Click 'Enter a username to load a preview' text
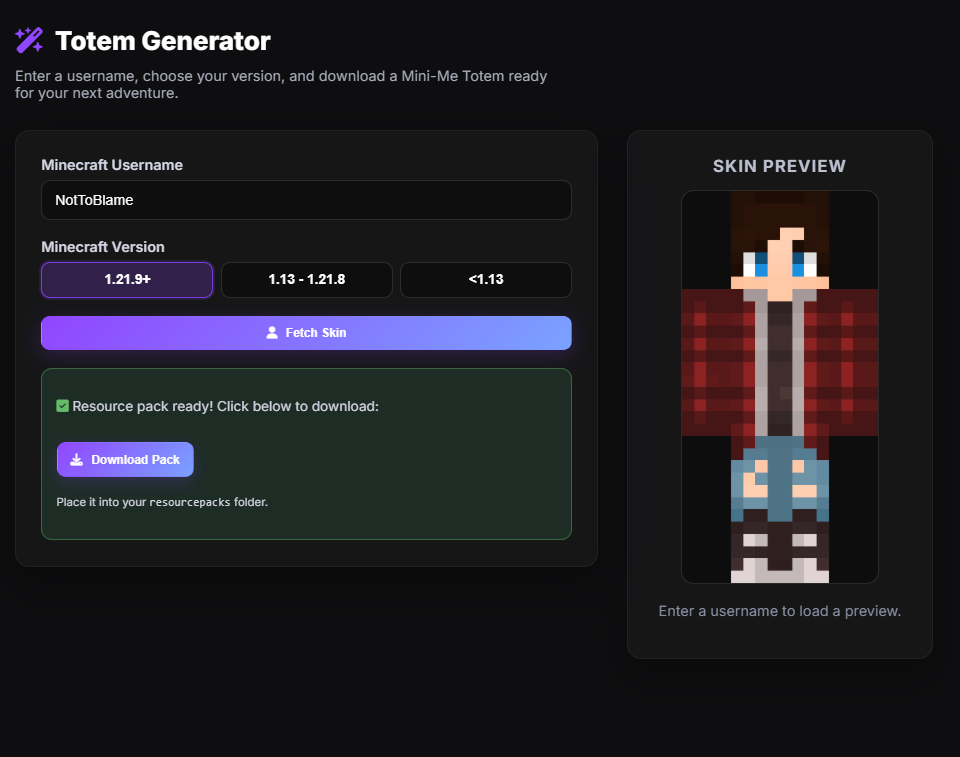 [779, 611]
